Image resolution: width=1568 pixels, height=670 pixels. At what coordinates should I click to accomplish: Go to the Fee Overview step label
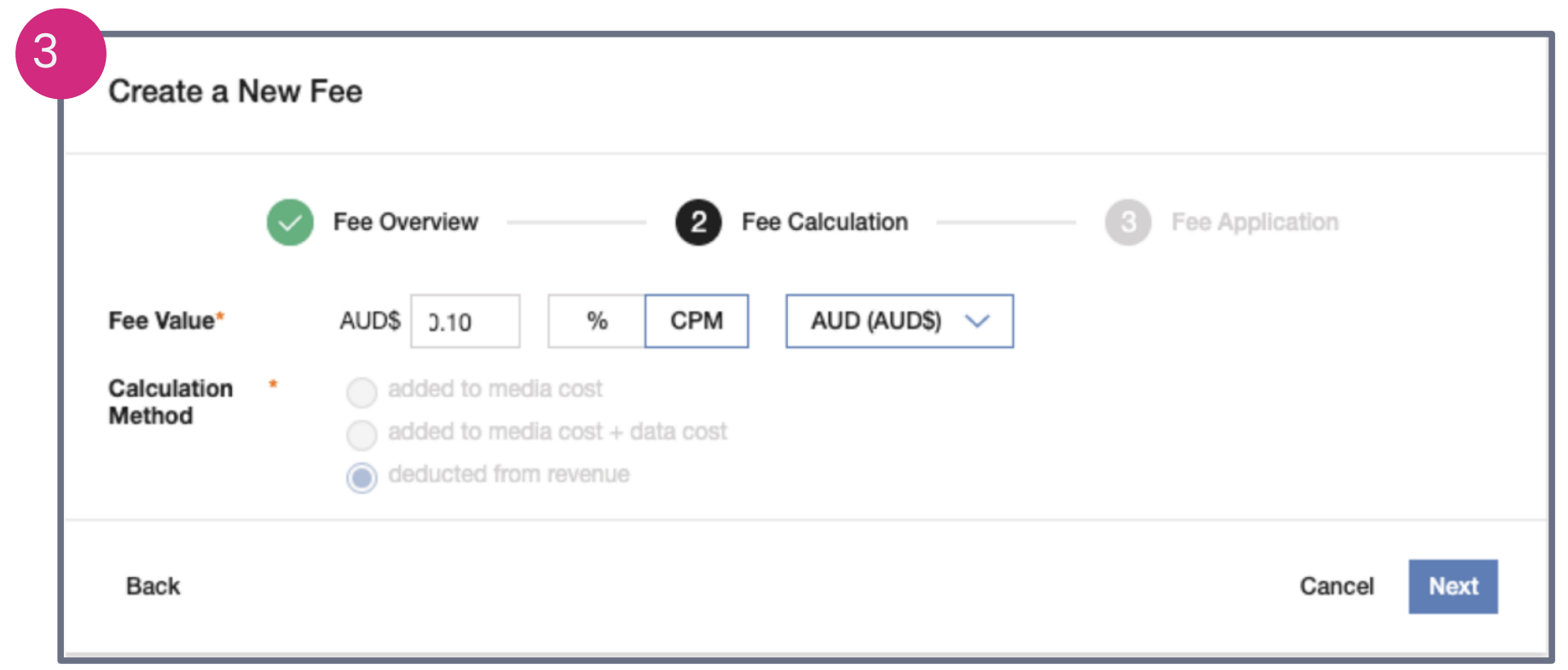(405, 222)
